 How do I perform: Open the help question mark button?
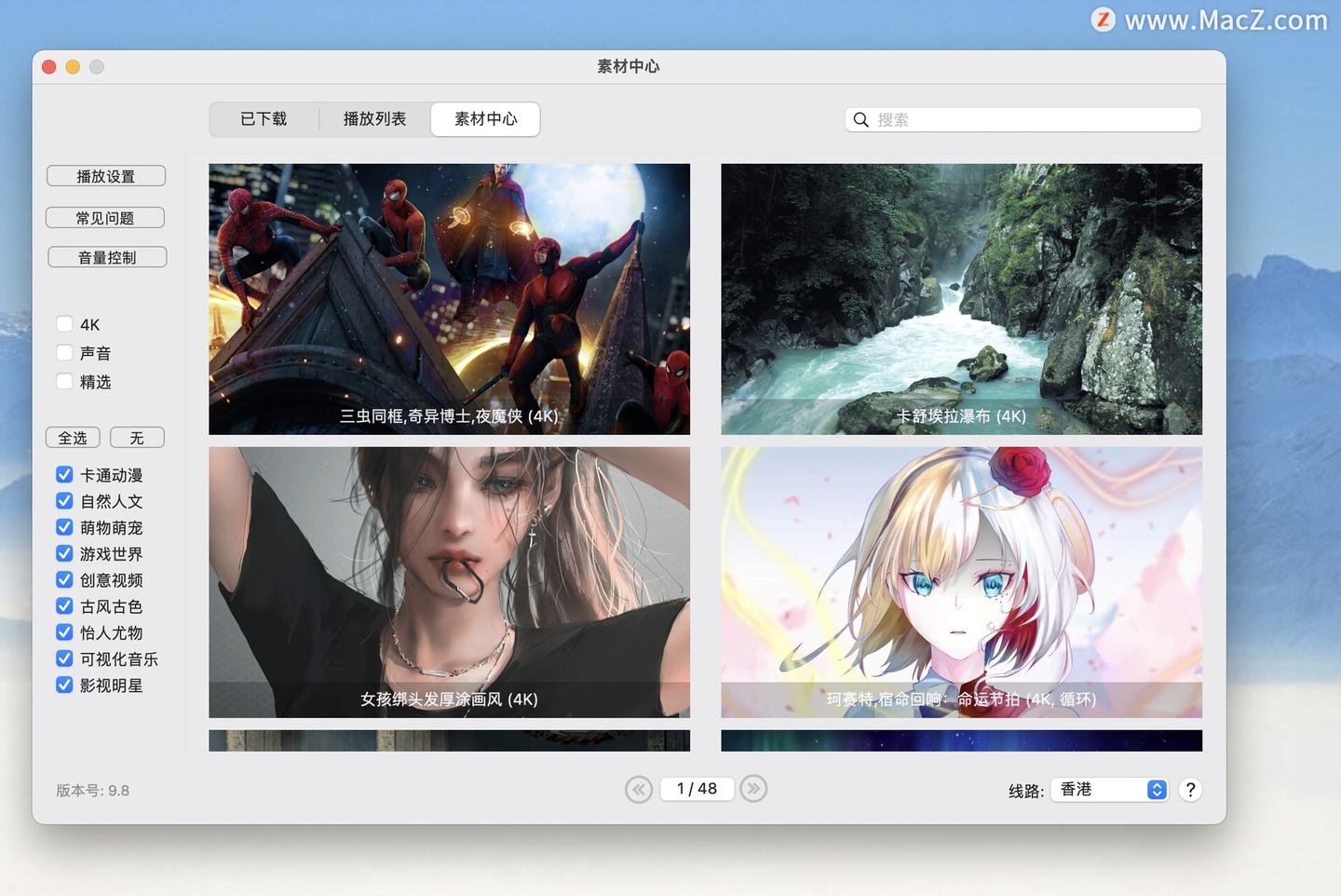pyautogui.click(x=1190, y=790)
